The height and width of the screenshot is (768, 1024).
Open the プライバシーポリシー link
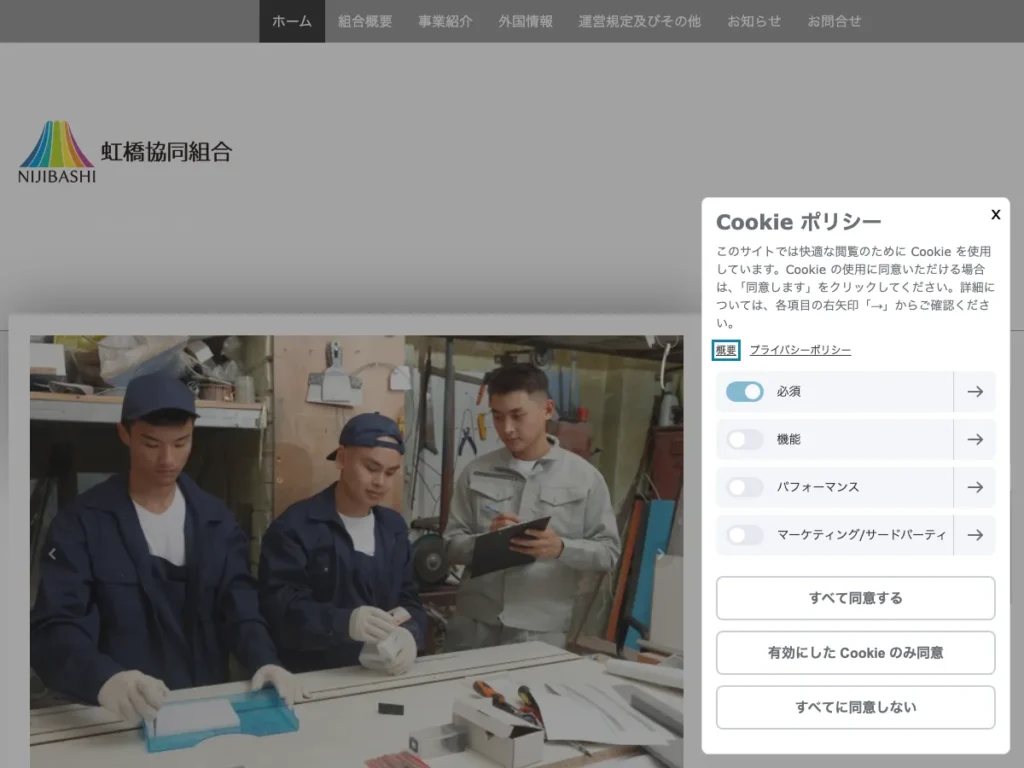tap(800, 350)
